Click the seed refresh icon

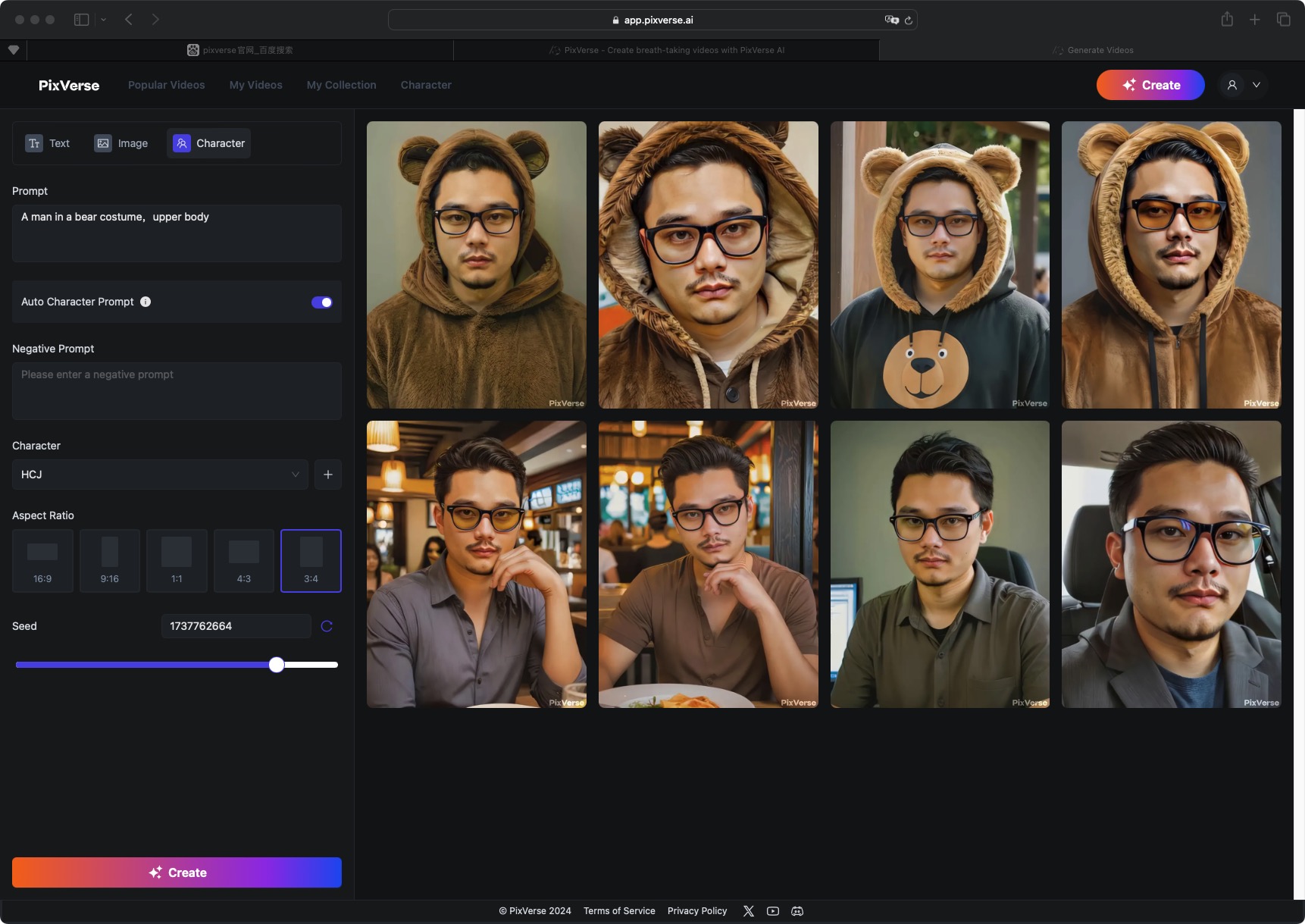click(x=327, y=626)
